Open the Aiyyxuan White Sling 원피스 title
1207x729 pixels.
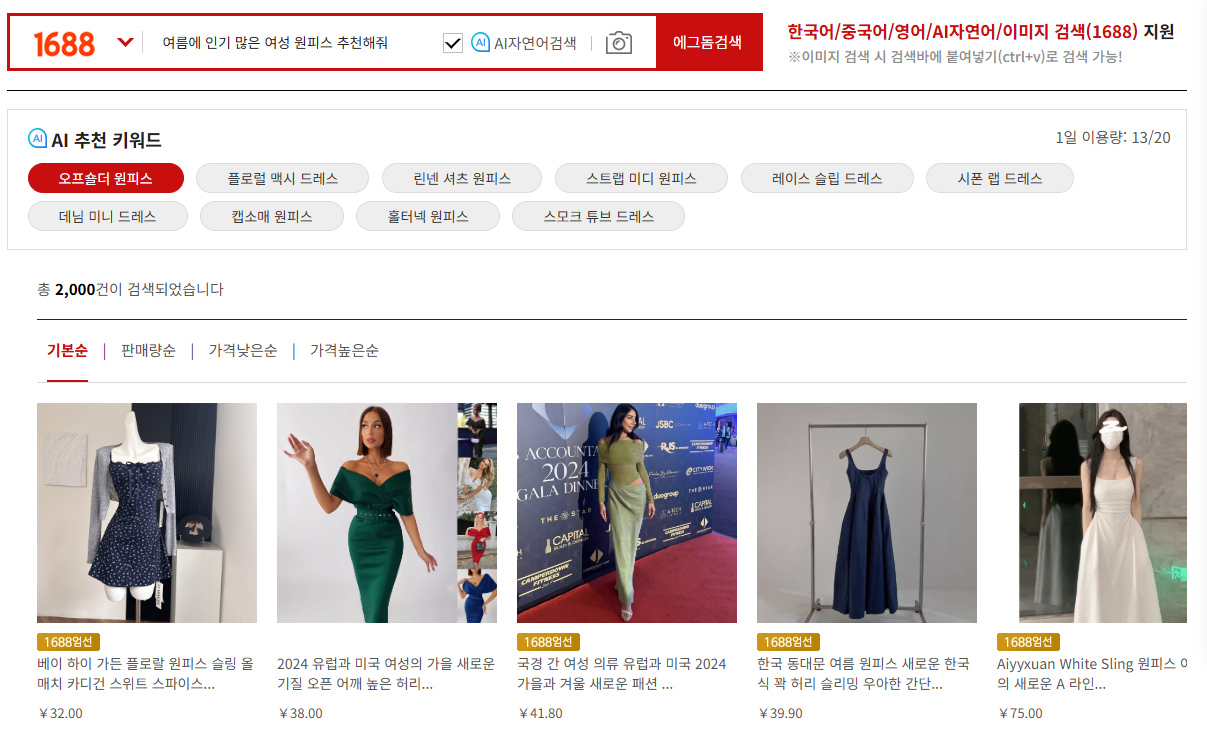1092,674
